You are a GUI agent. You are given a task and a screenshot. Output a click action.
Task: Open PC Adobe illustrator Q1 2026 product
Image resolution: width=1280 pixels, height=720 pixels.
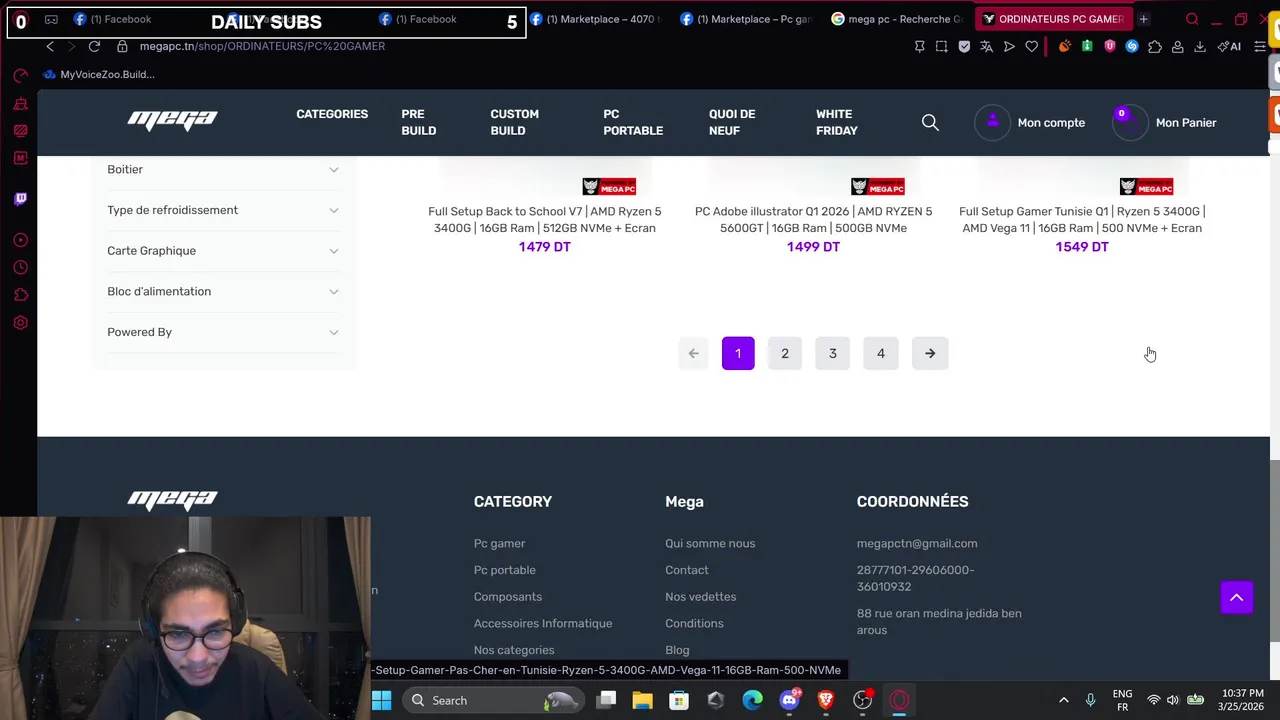[813, 219]
